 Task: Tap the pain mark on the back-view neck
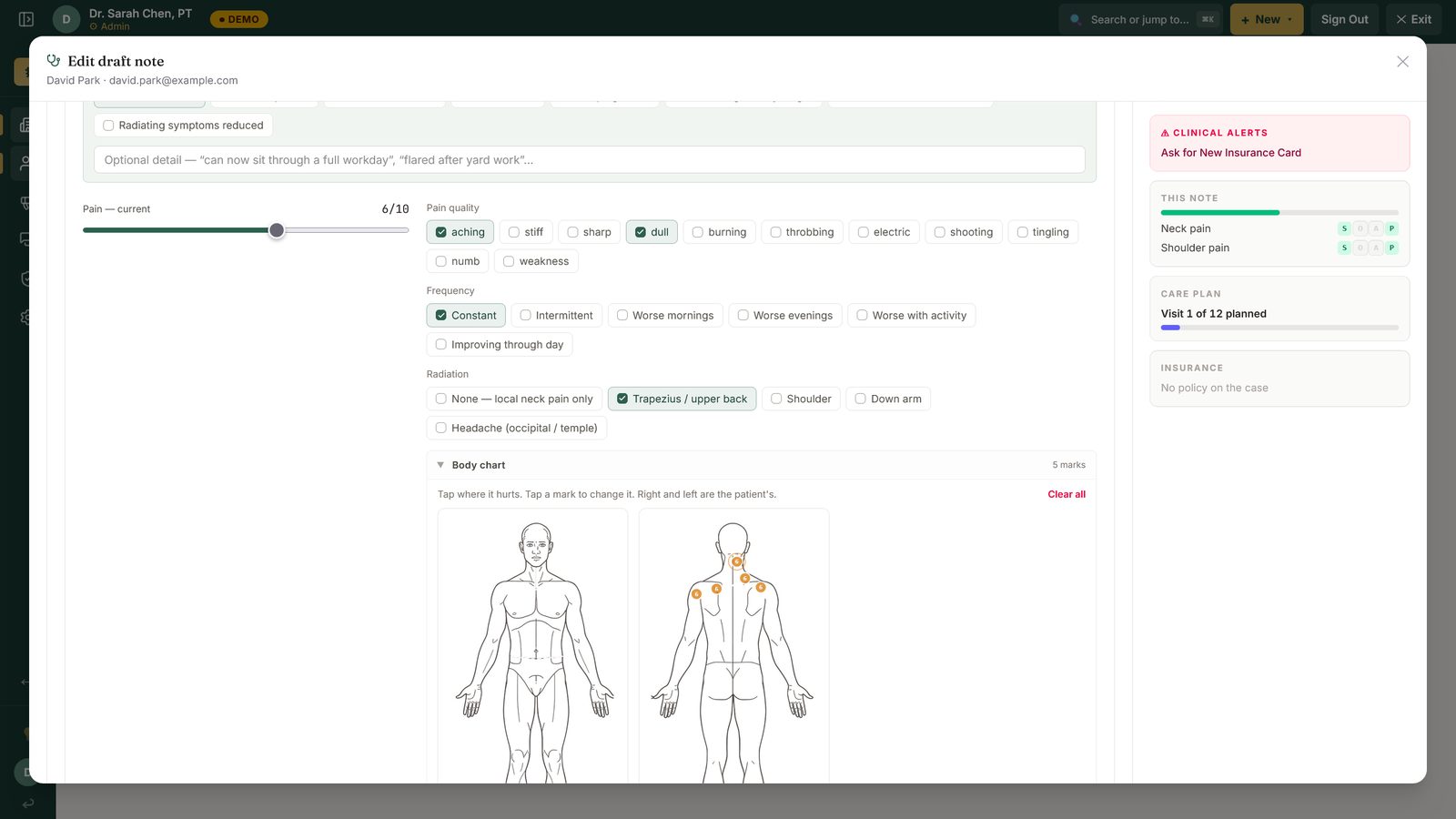737,561
